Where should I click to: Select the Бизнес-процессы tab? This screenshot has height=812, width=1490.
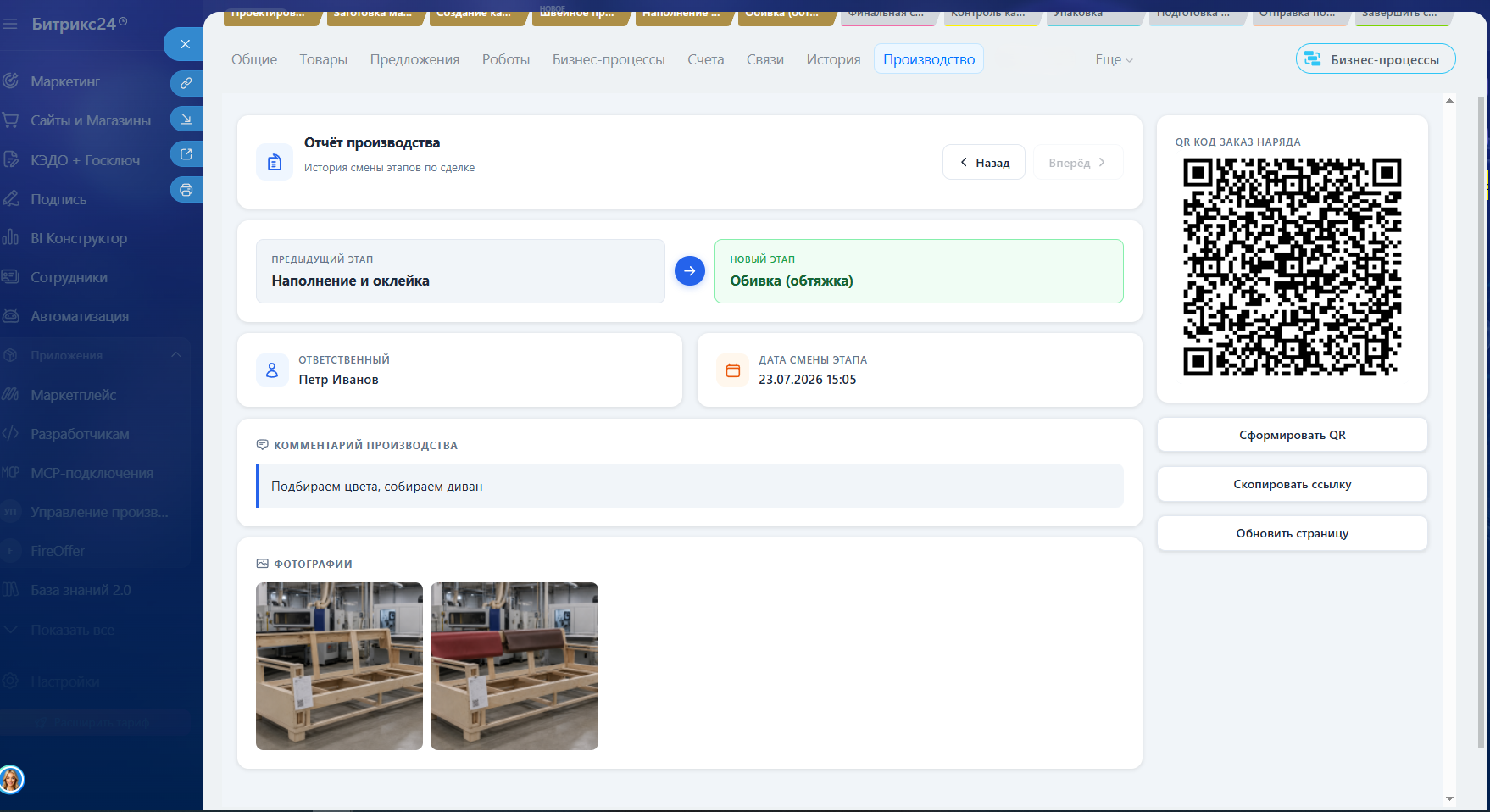pyautogui.click(x=609, y=59)
